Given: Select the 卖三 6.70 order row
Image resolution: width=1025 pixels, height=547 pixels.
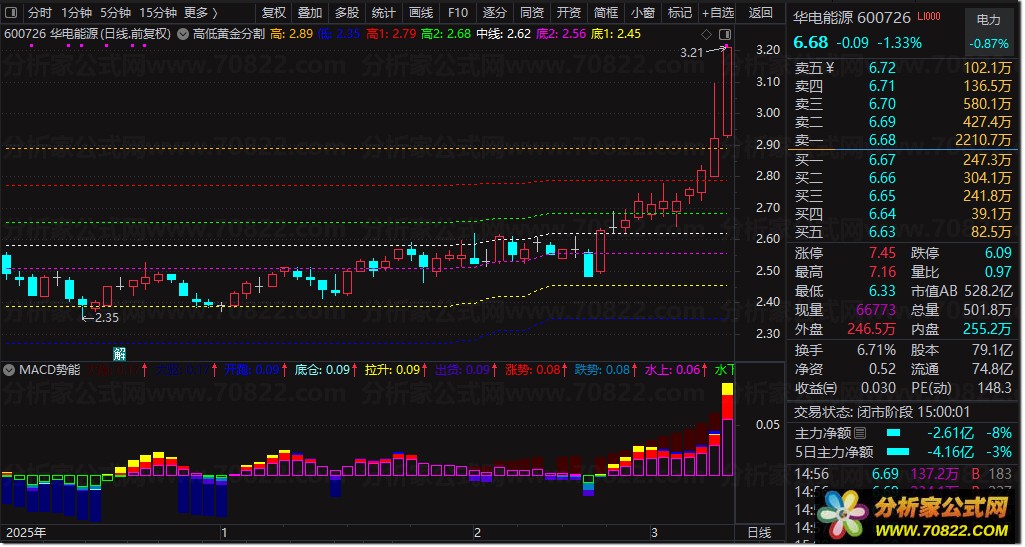Looking at the screenshot, I should point(903,104).
